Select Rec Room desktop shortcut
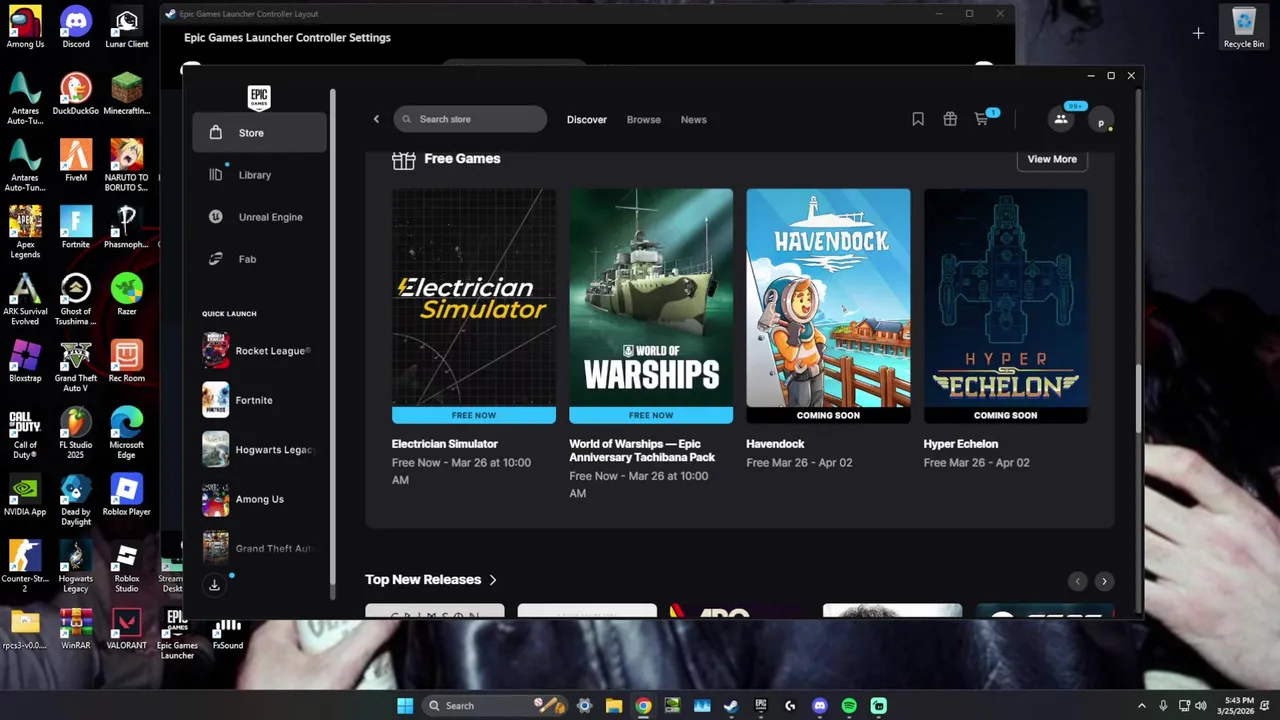The height and width of the screenshot is (720, 1280). pyautogui.click(x=126, y=362)
